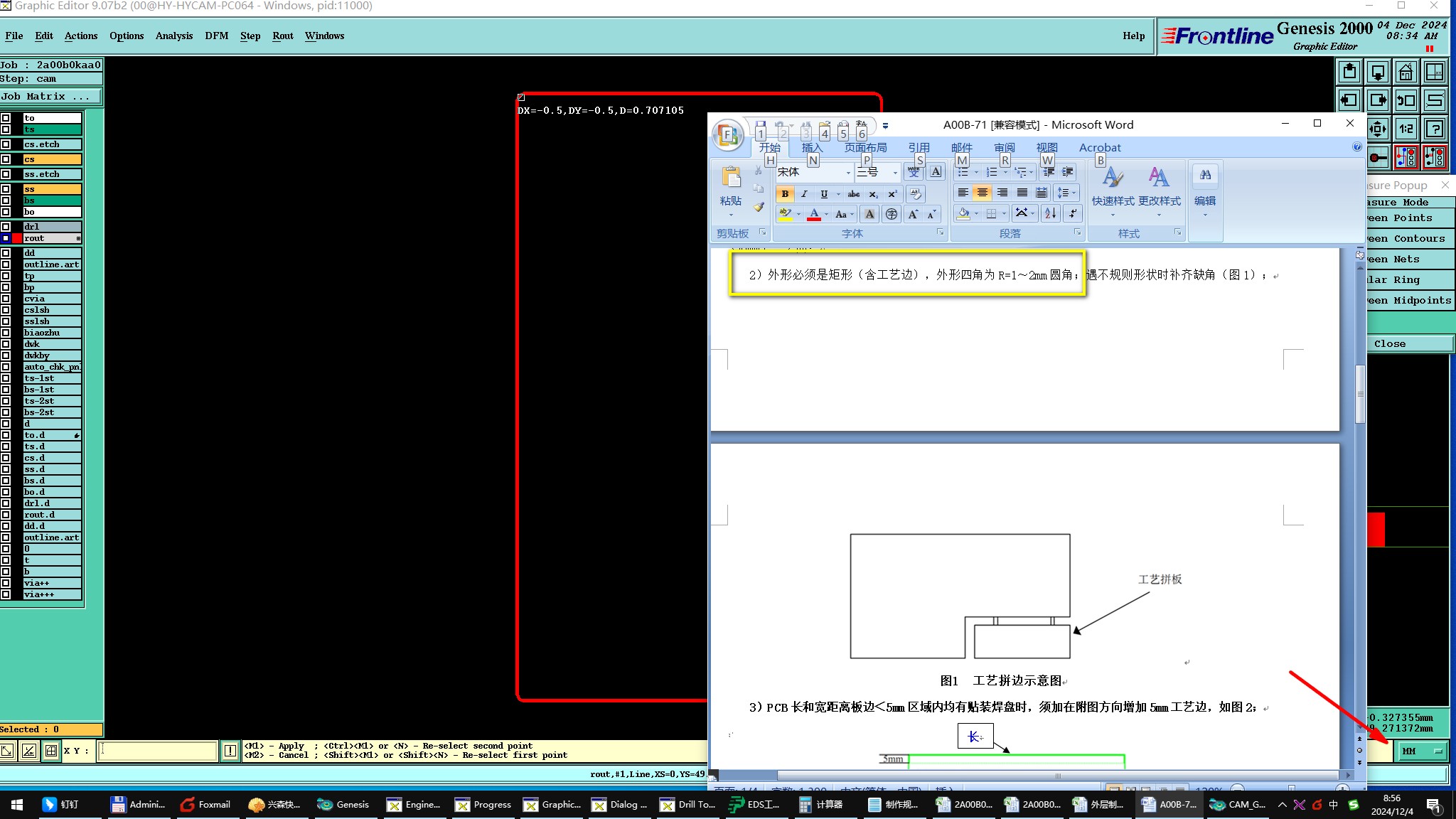
Task: Click the center alignment icon in Word
Action: pyautogui.click(x=982, y=193)
